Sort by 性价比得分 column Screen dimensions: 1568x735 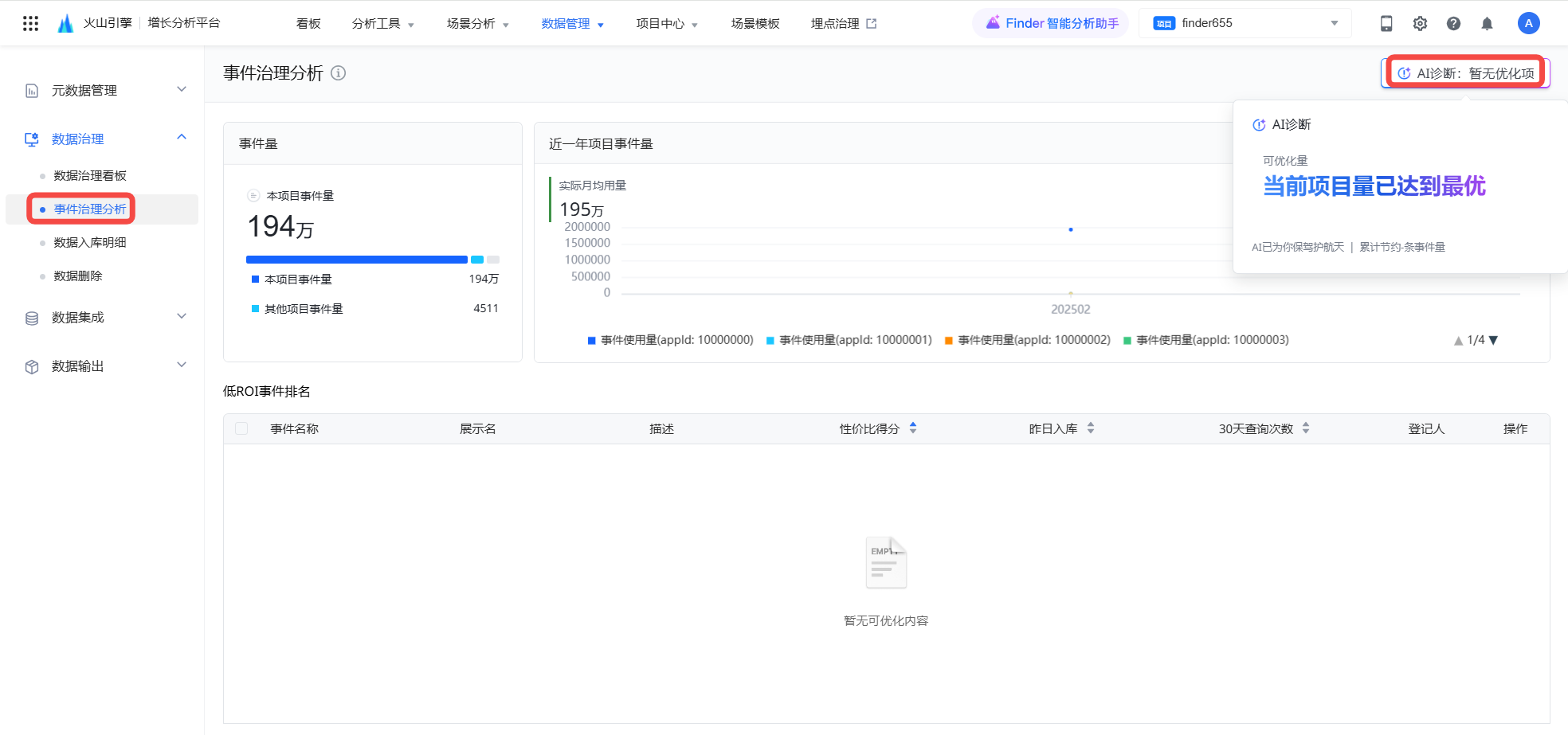pos(913,428)
